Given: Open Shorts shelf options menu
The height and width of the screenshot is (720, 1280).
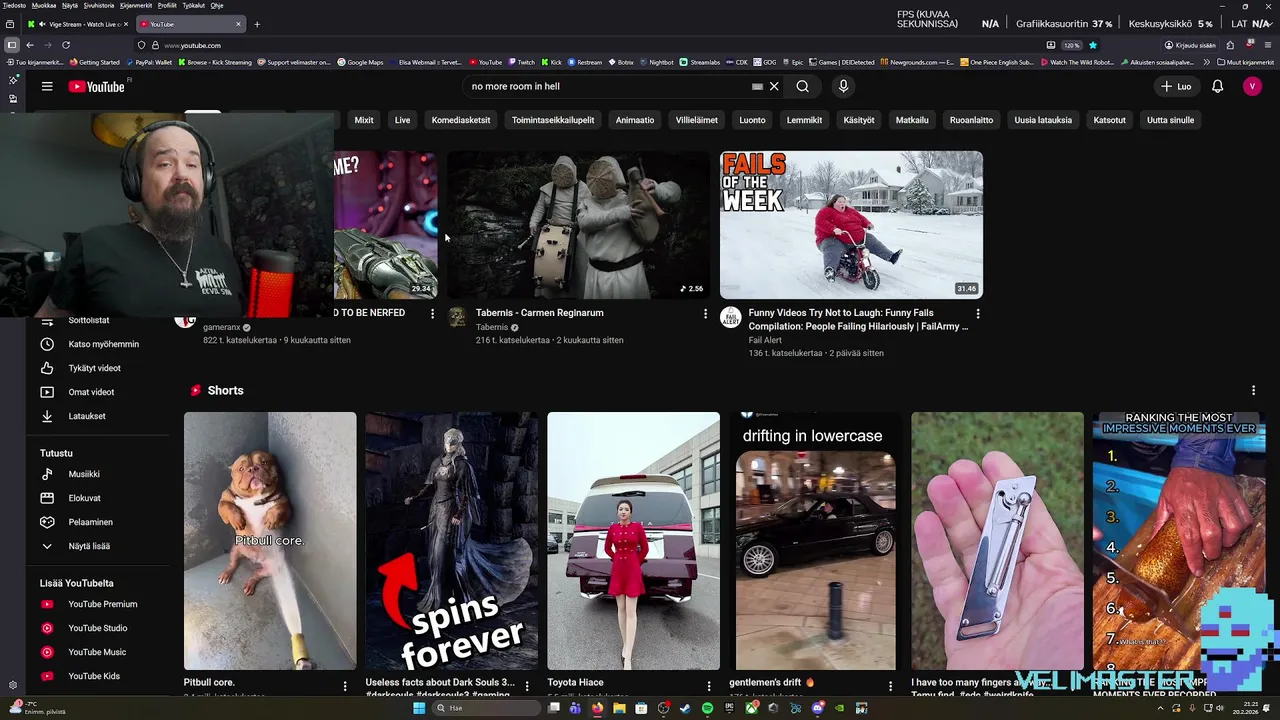Looking at the screenshot, I should (x=1253, y=391).
